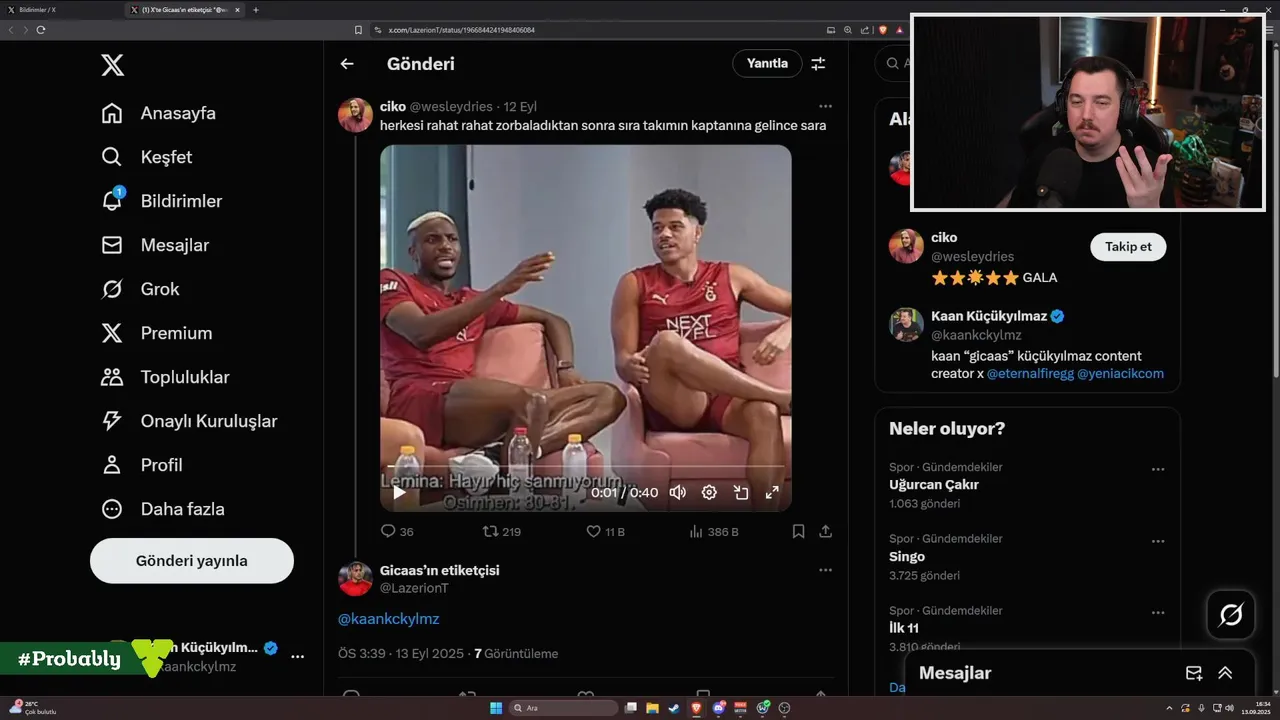Share ciko's post
1280x720 pixels.
[x=826, y=532]
